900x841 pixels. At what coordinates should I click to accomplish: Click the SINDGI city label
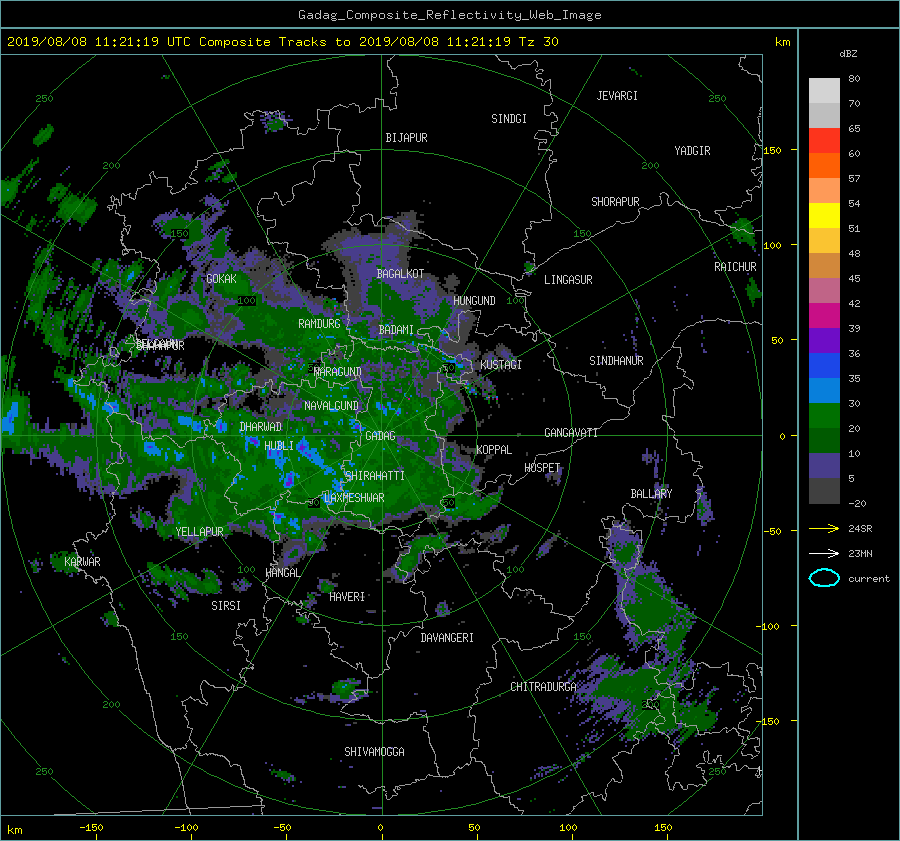(x=509, y=119)
